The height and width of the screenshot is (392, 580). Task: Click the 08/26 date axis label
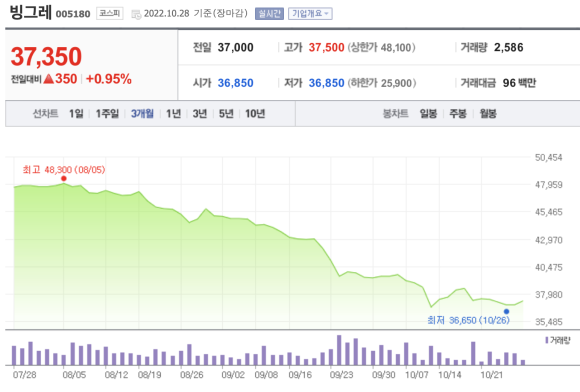[x=192, y=375]
